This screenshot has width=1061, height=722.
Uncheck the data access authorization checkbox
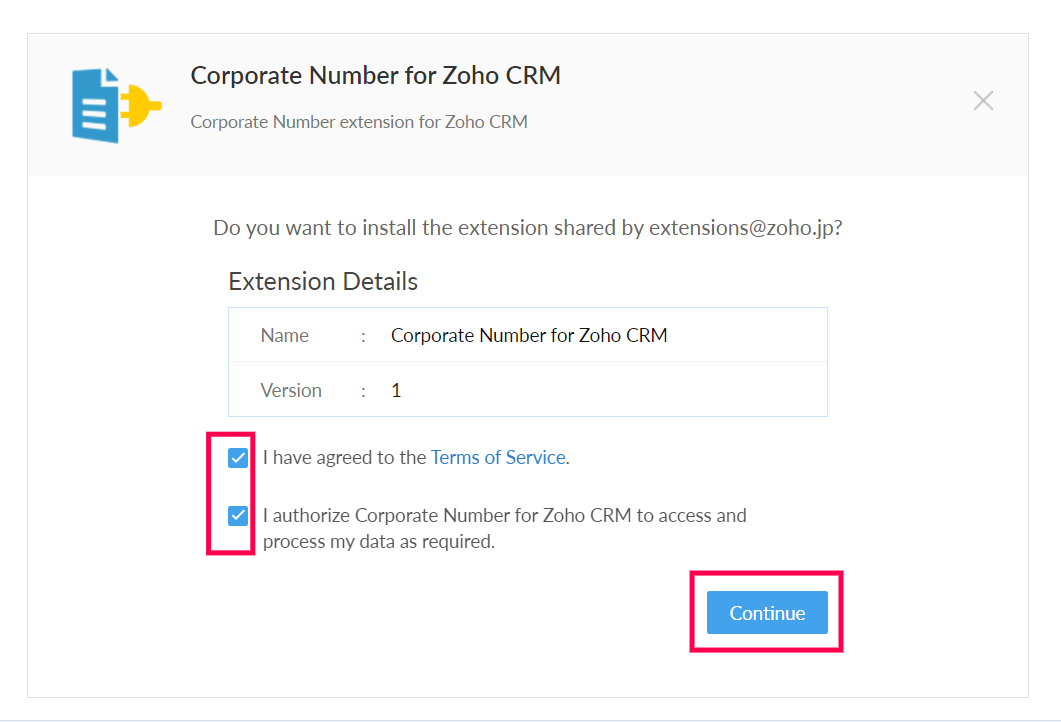pyautogui.click(x=238, y=516)
